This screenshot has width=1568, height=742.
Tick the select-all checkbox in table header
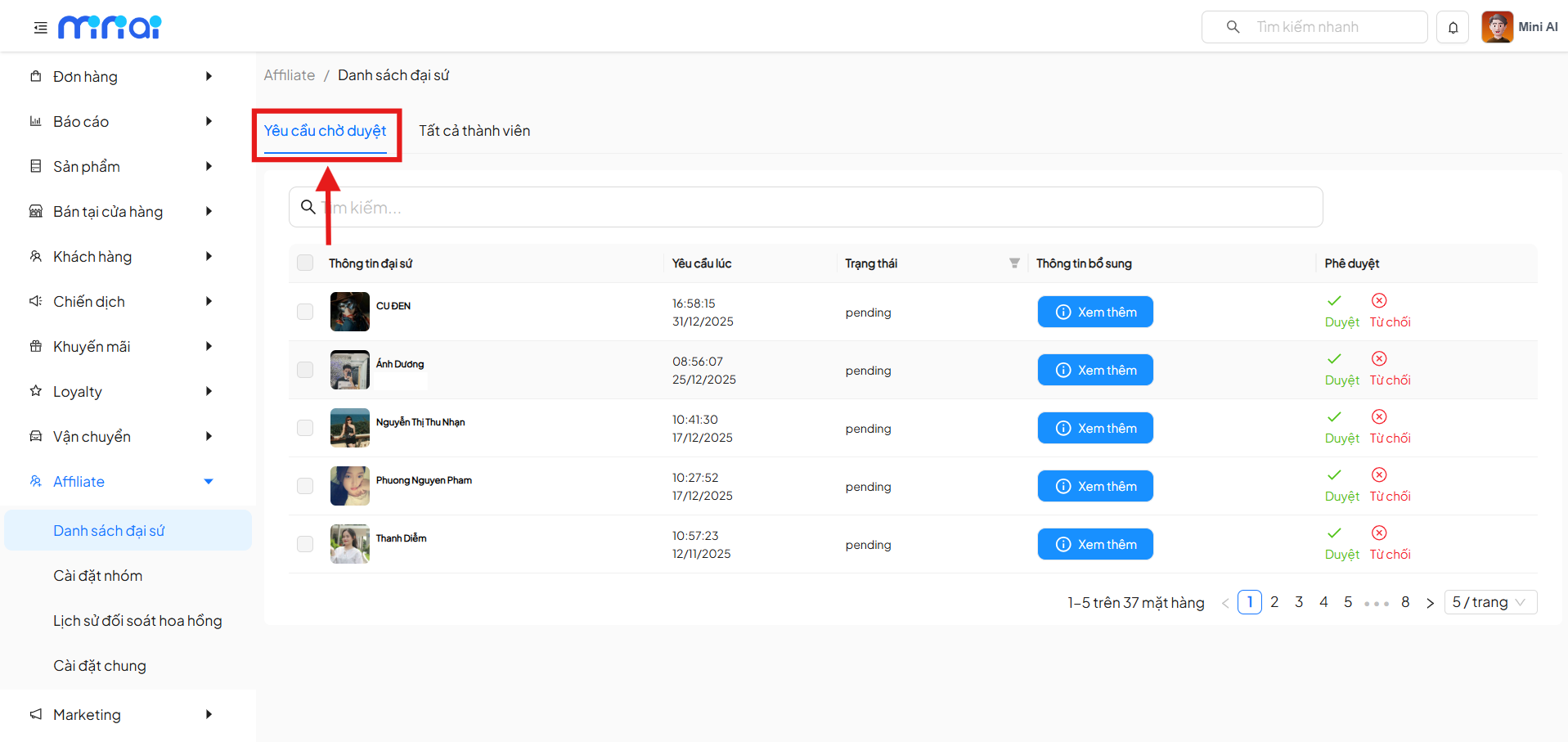click(305, 263)
